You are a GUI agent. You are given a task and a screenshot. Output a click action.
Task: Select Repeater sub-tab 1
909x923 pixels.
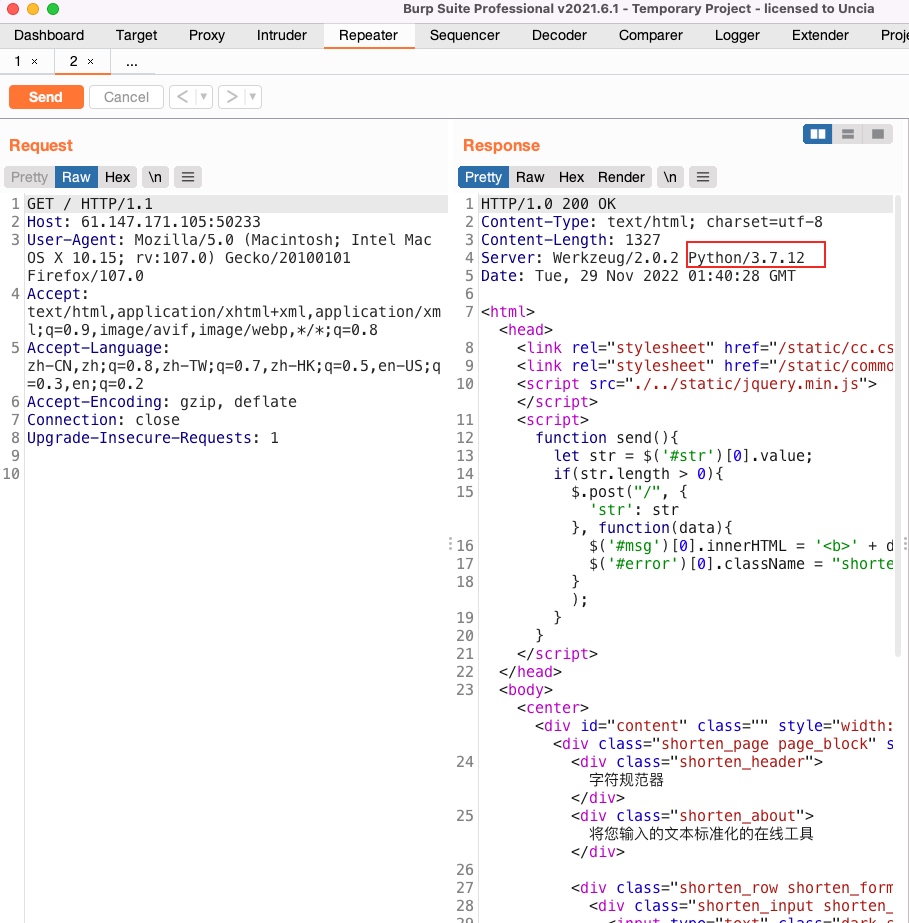[18, 61]
